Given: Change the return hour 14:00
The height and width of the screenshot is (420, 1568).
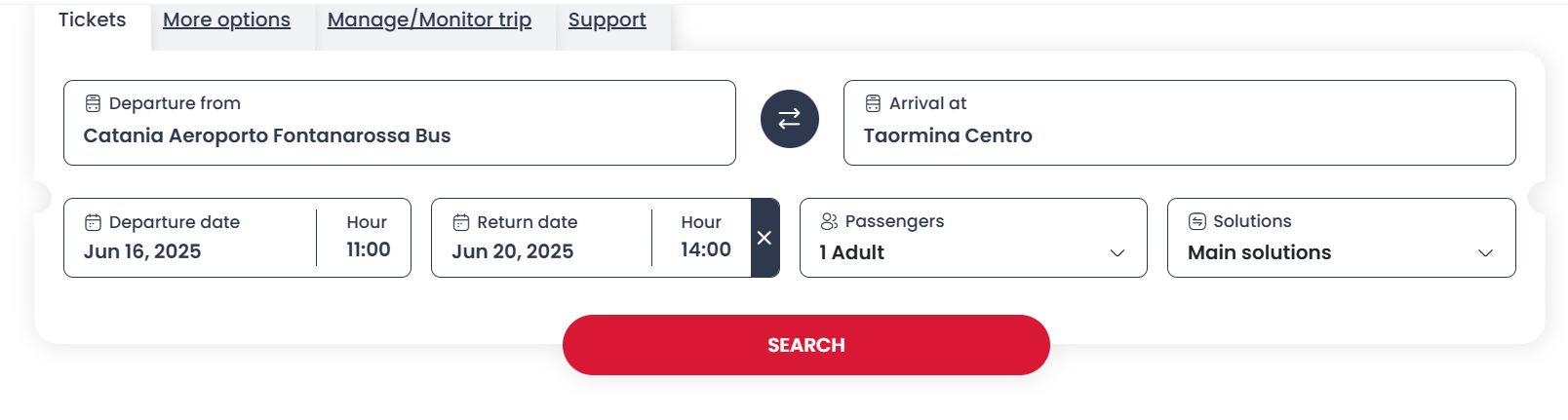Looking at the screenshot, I should 705,238.
